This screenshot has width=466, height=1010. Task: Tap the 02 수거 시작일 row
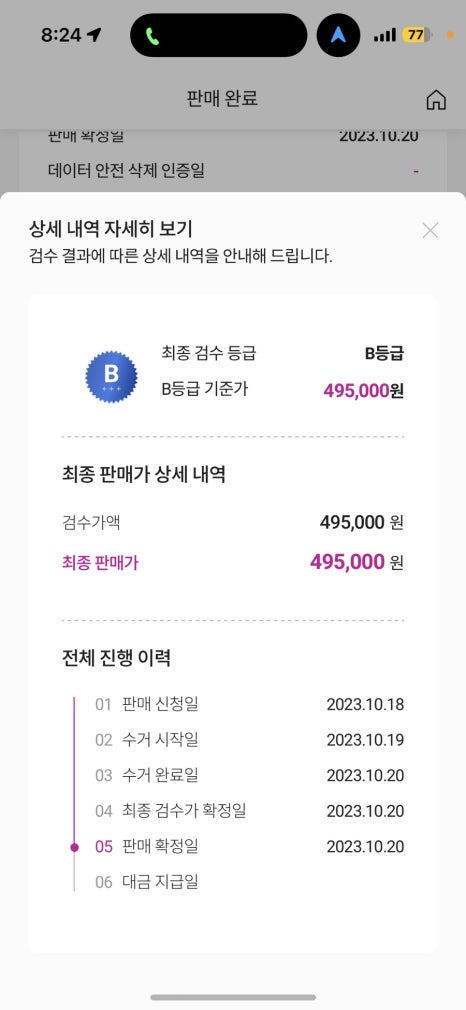[x=249, y=739]
